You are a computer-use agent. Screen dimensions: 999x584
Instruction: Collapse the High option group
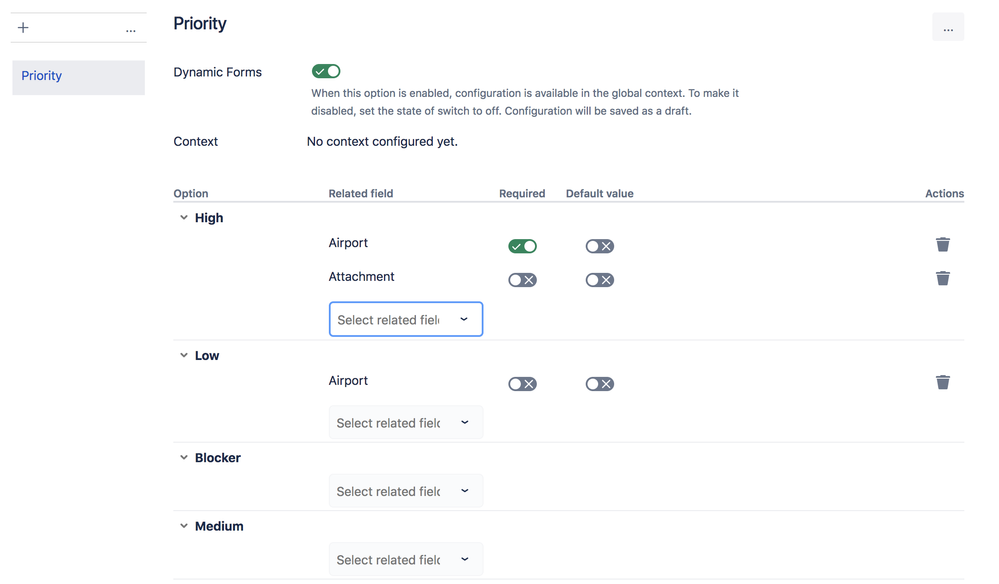tap(183, 216)
